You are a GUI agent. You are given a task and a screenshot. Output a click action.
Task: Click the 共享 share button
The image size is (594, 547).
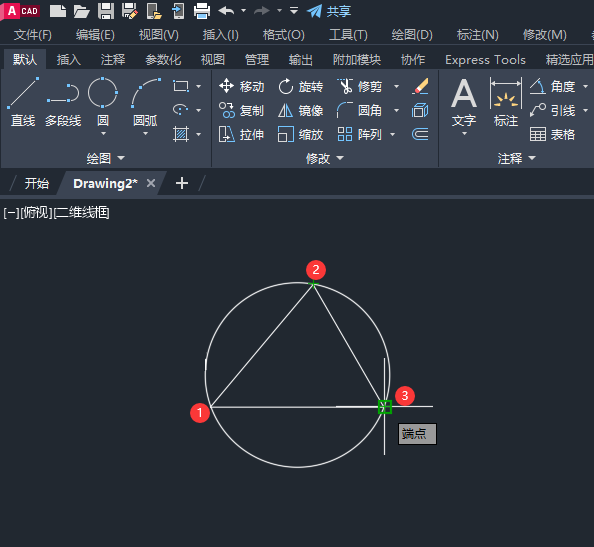[x=329, y=11]
